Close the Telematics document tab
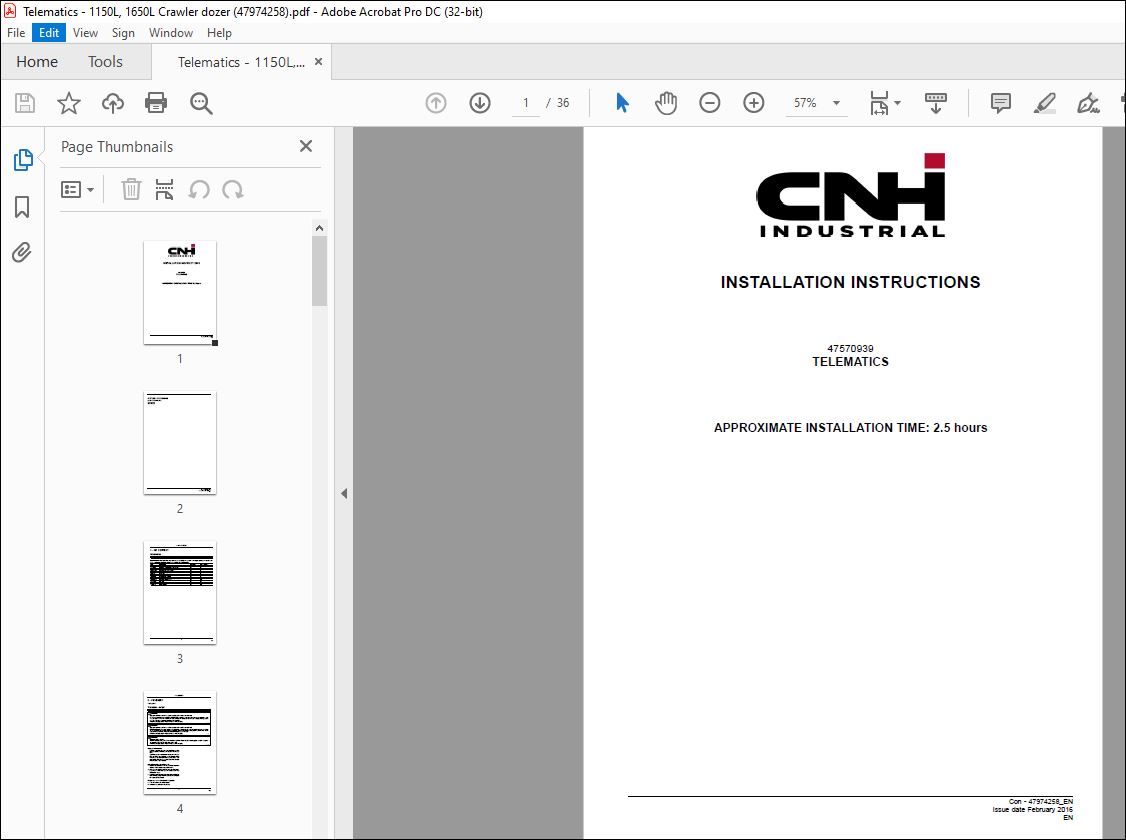The image size is (1126, 840). pos(318,62)
